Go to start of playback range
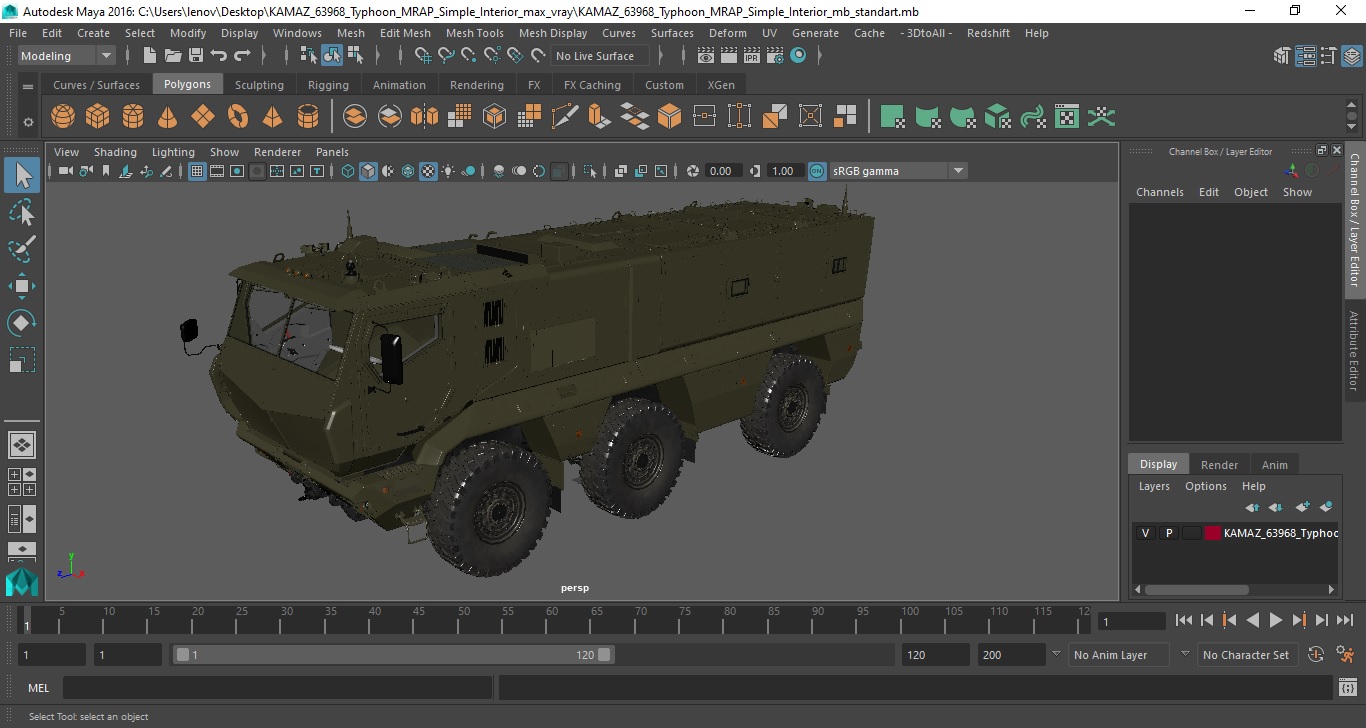 (x=1184, y=620)
